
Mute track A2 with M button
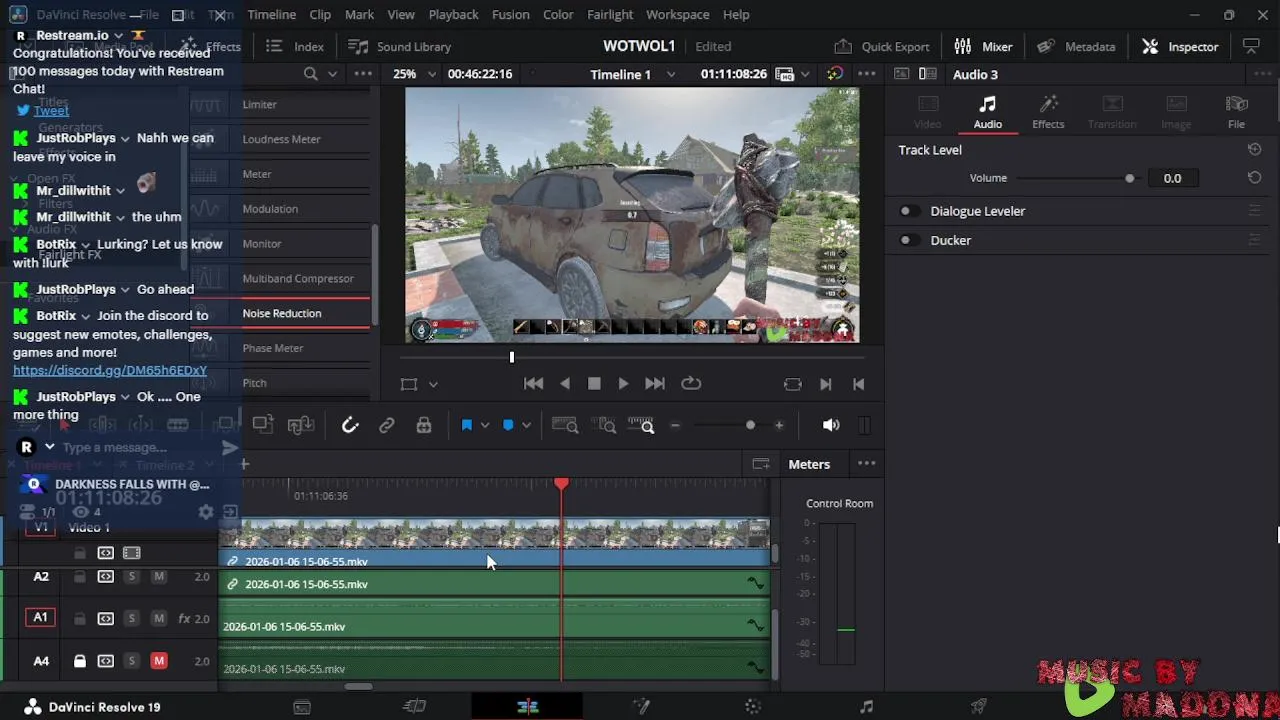point(158,577)
